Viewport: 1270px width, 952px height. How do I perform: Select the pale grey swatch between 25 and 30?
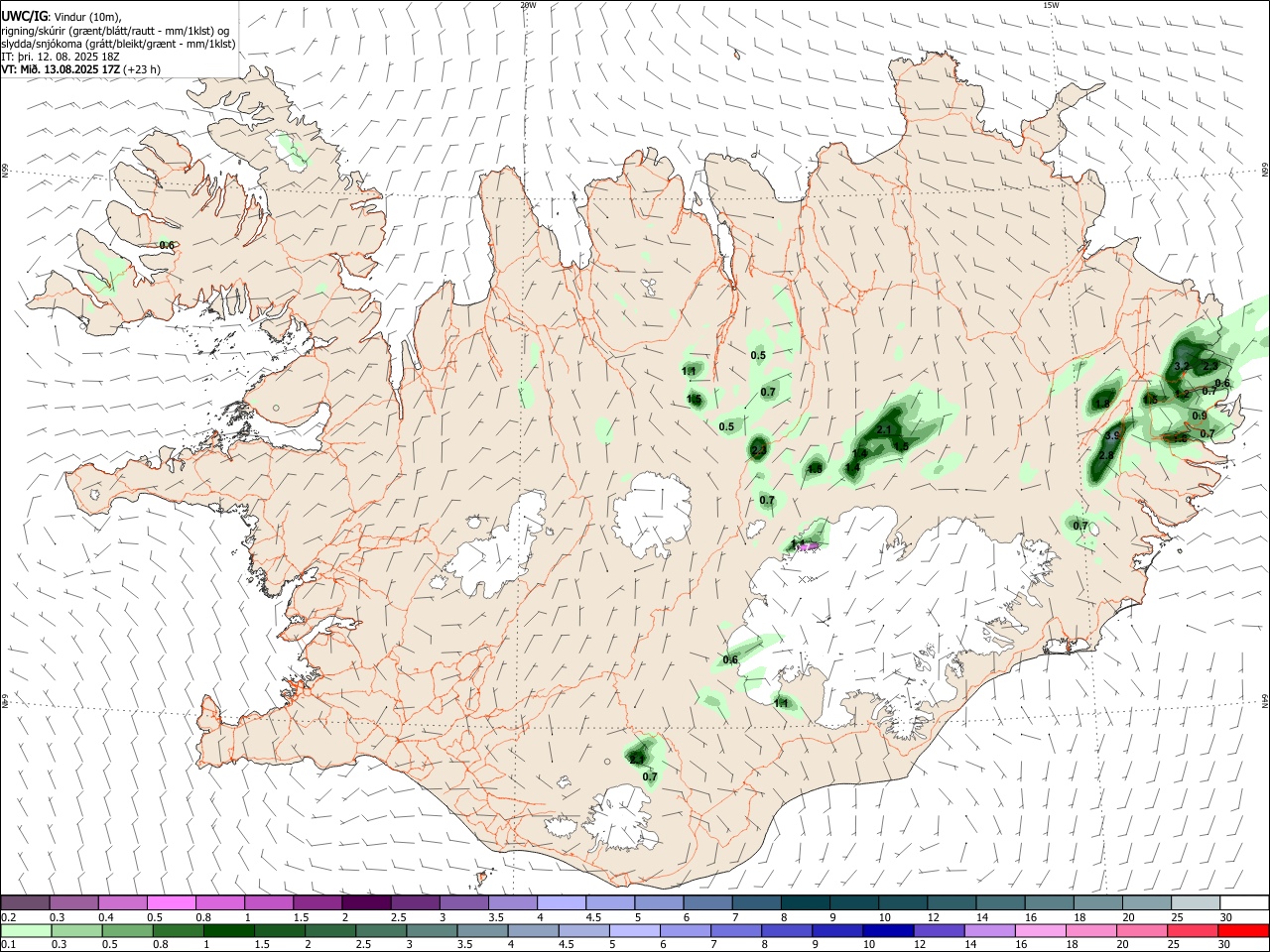[1196, 902]
